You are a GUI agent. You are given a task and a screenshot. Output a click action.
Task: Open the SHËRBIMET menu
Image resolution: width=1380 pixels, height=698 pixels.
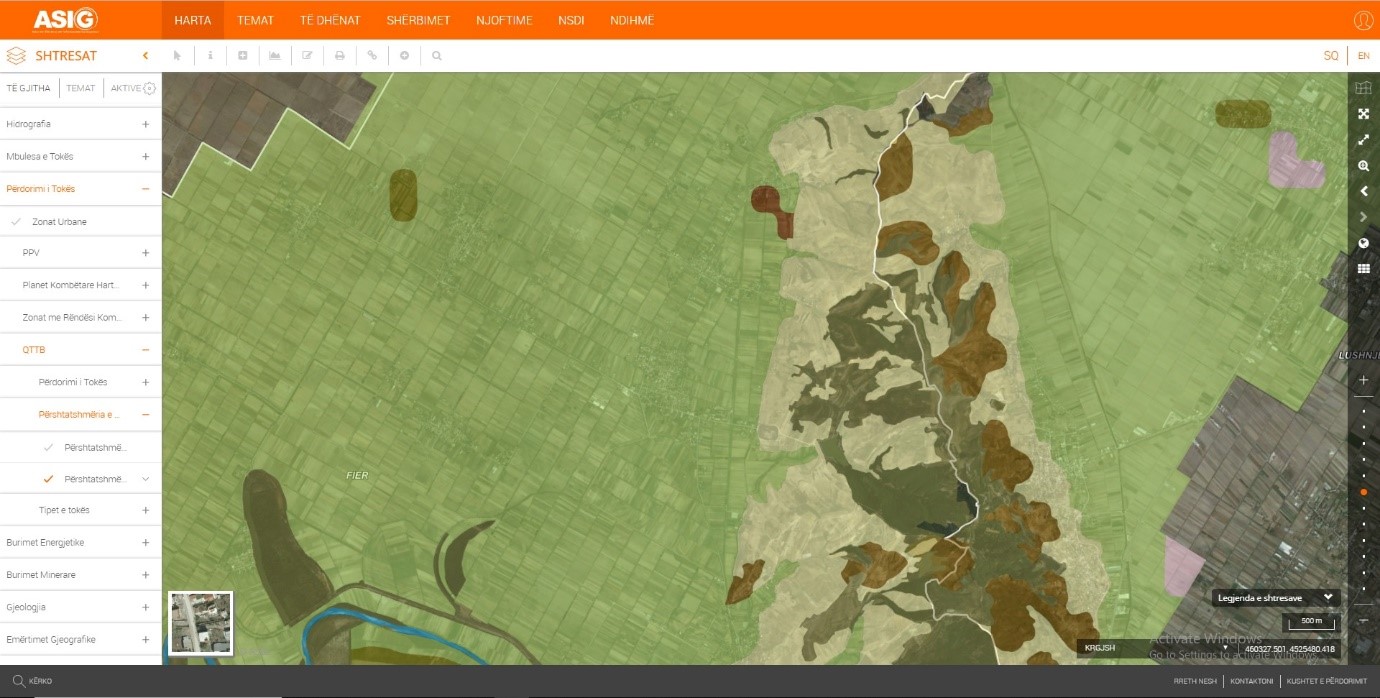point(419,20)
